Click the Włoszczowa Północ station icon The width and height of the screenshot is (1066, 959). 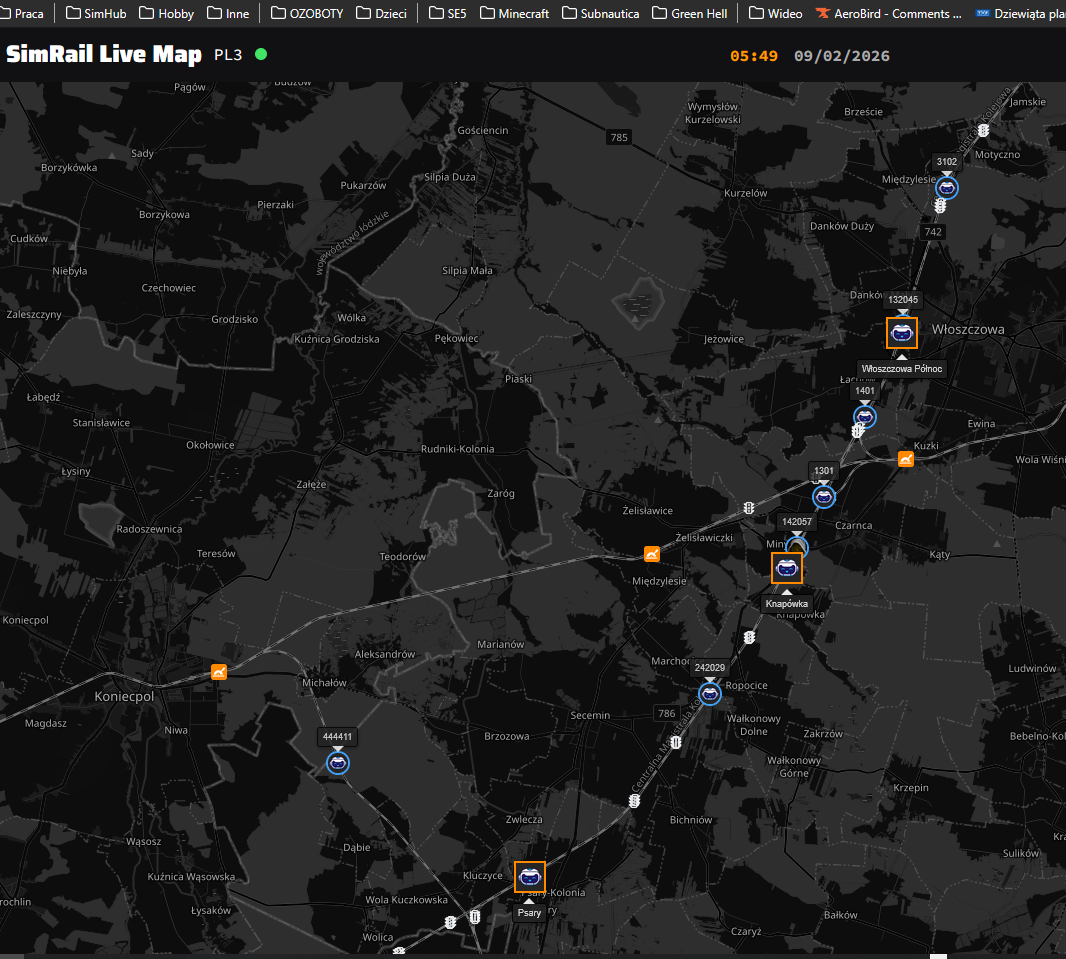coord(901,332)
